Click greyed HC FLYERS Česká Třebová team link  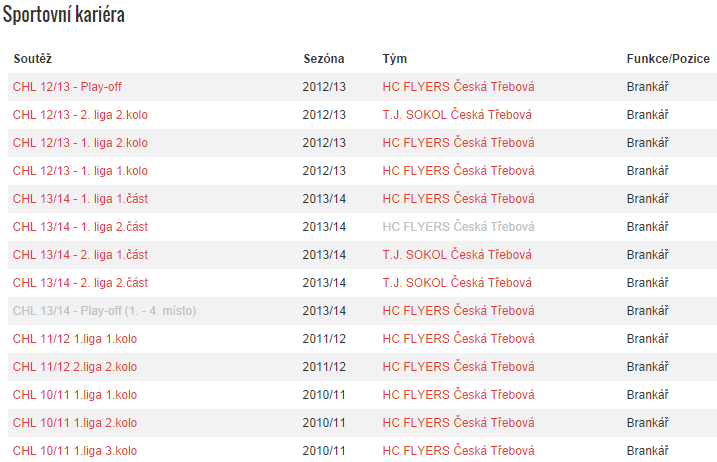[458, 227]
